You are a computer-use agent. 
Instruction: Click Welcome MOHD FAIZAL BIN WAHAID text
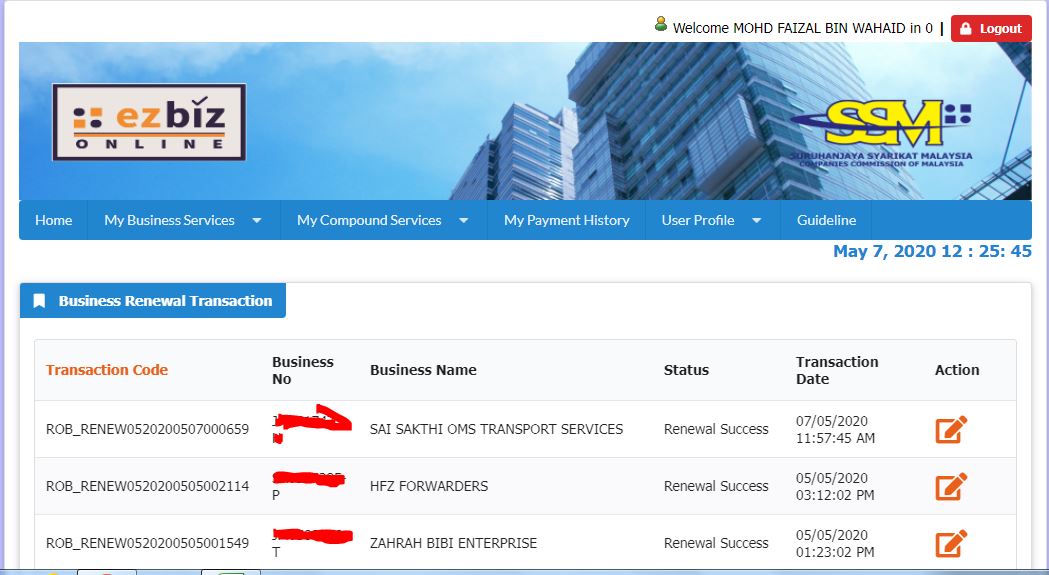point(803,28)
